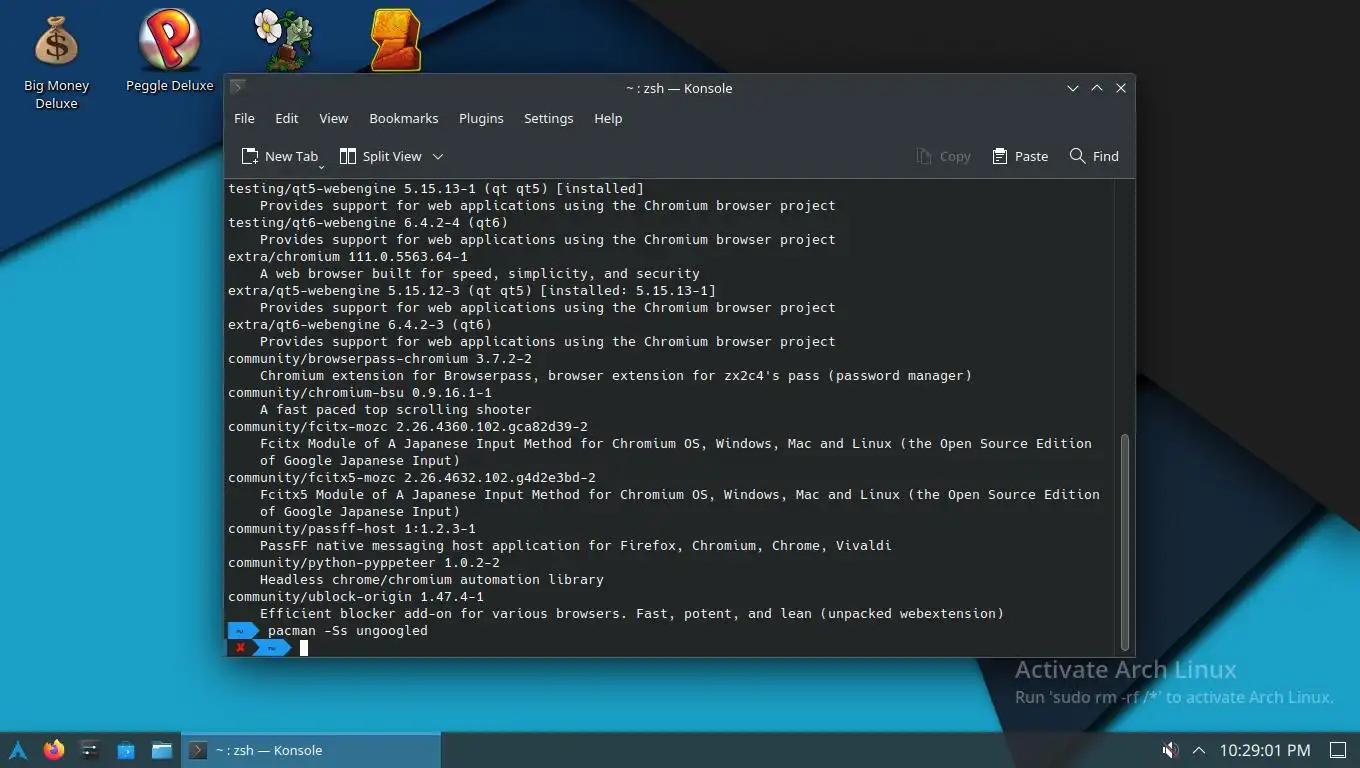Screen dimensions: 1360x768
Task: Click the 'extra/chromium 111.0.5563.64-1' line
Action: [348, 257]
